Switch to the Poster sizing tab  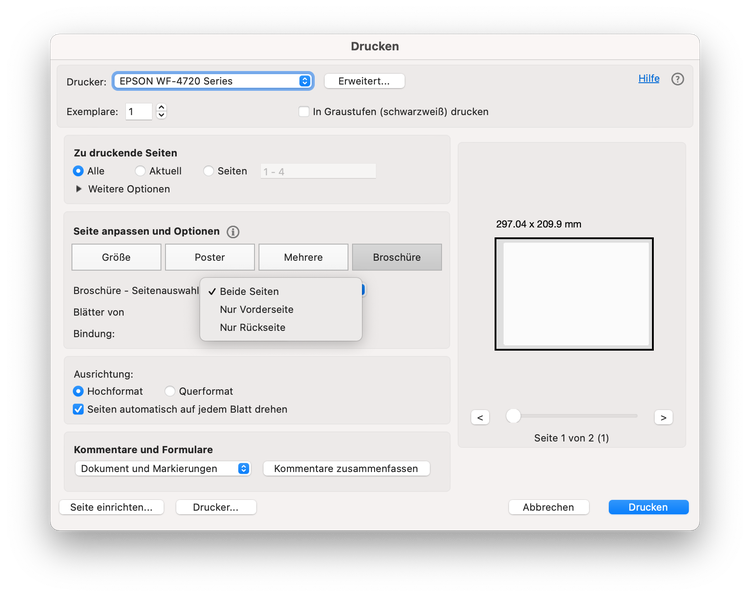209,257
